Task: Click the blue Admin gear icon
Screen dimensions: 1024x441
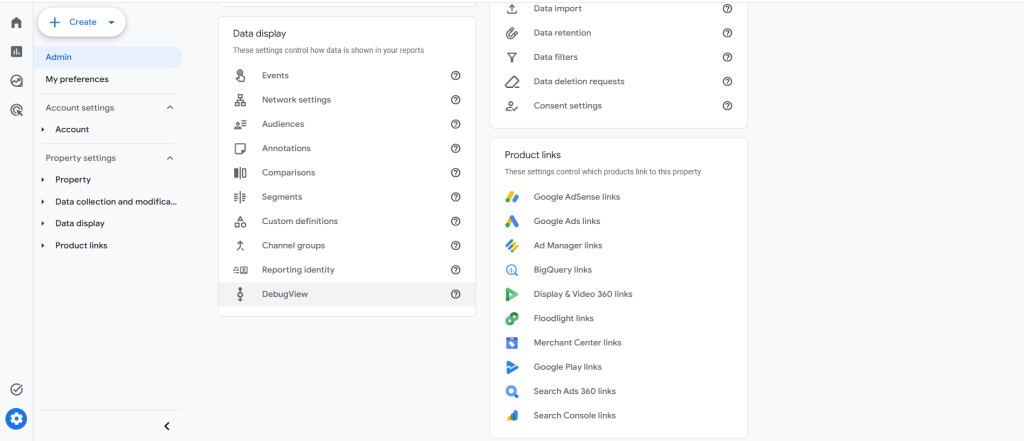Action: click(x=16, y=418)
